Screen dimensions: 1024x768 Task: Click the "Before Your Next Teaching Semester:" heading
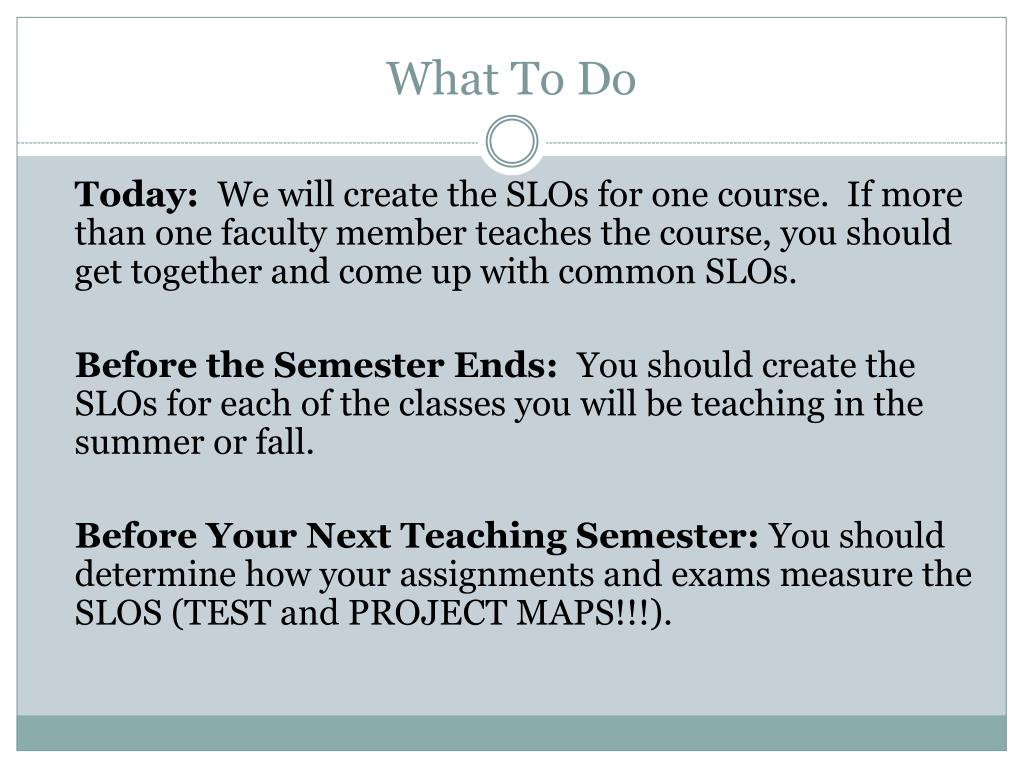417,537
